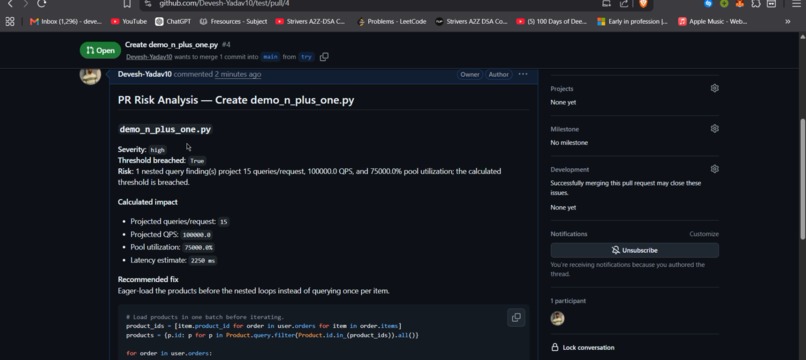Viewport: 806px width, 360px height.
Task: Click the Unsubscribe button
Action: point(634,250)
